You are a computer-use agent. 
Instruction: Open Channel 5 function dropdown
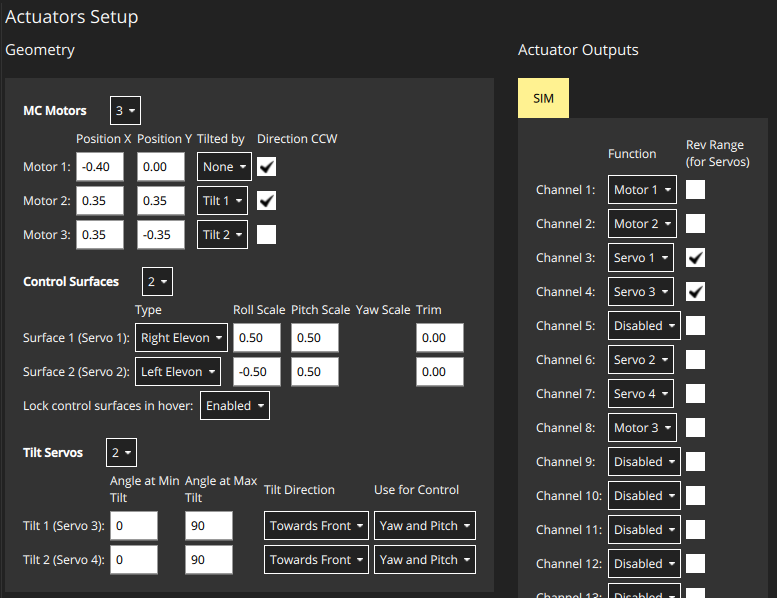coord(644,326)
